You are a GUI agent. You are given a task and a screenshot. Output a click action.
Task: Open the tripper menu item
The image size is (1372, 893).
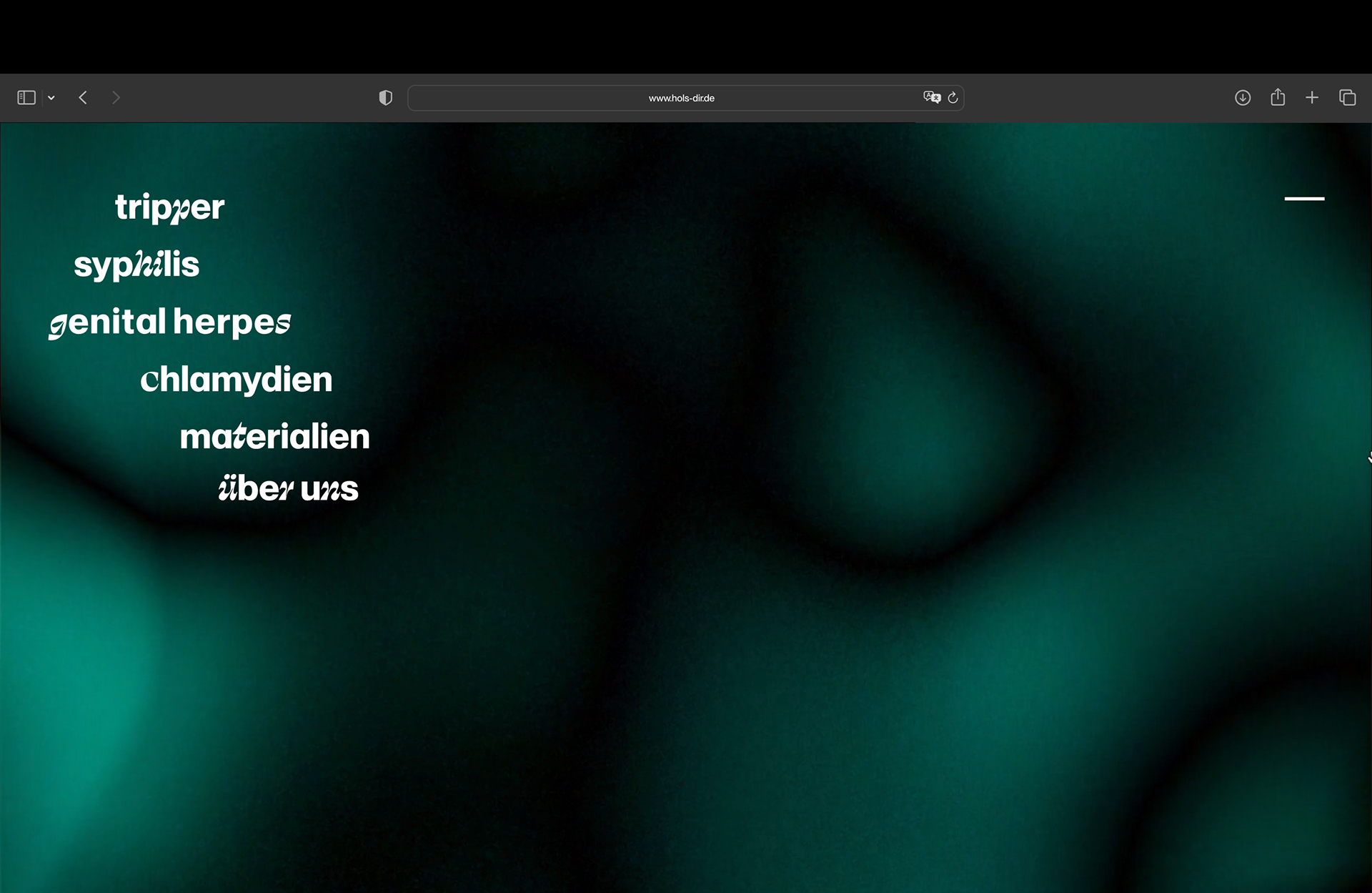point(169,207)
